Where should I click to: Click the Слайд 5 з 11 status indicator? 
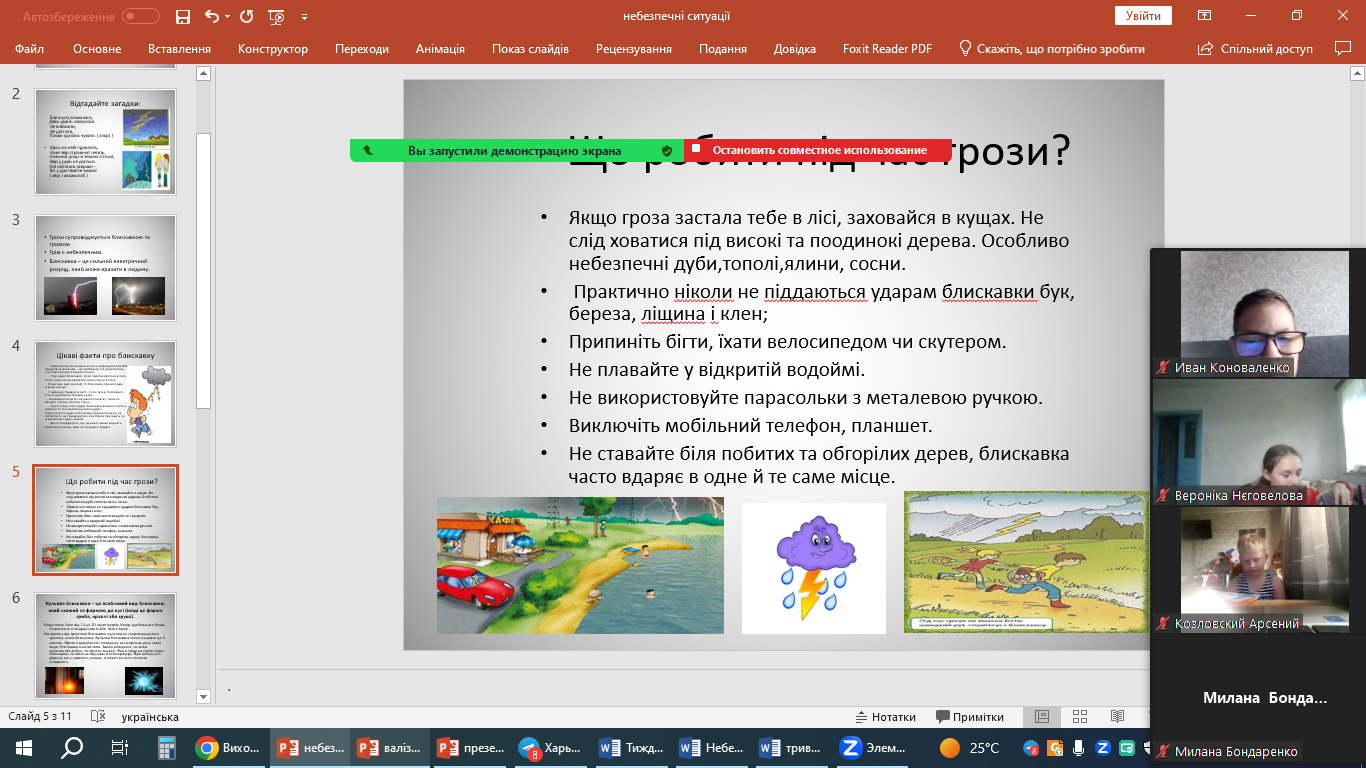[40, 716]
